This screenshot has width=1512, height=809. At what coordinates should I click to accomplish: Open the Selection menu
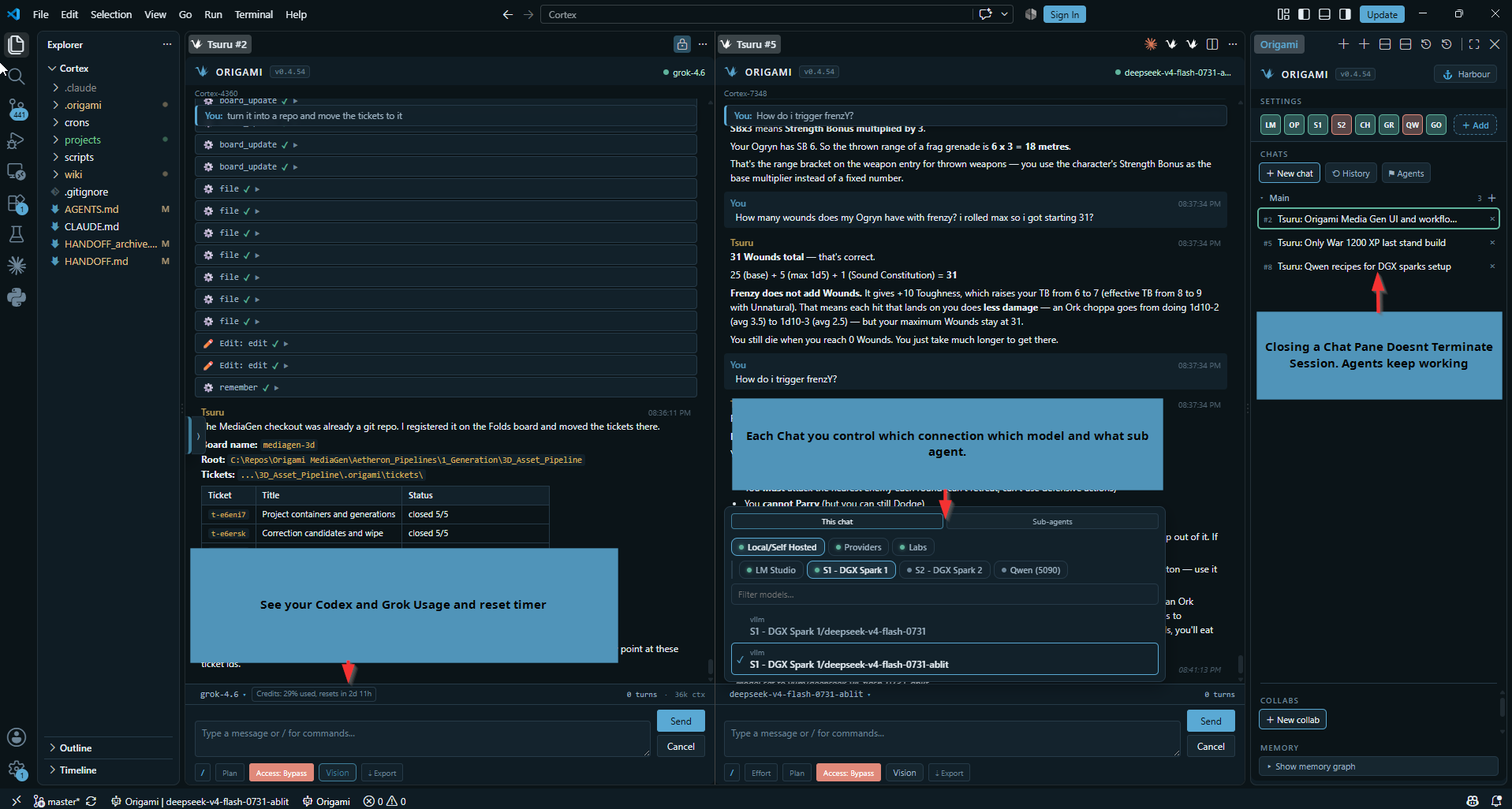[111, 14]
